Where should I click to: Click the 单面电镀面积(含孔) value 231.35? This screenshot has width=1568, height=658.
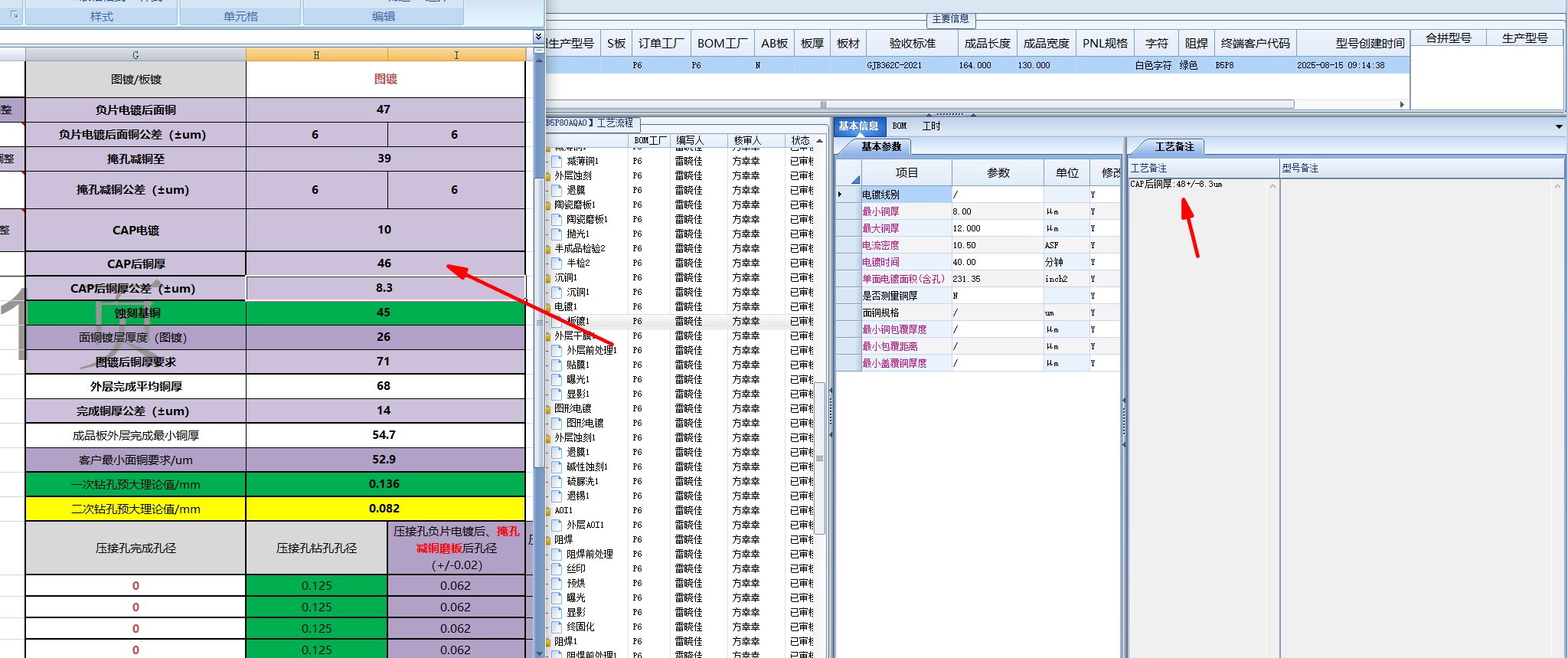tap(997, 279)
